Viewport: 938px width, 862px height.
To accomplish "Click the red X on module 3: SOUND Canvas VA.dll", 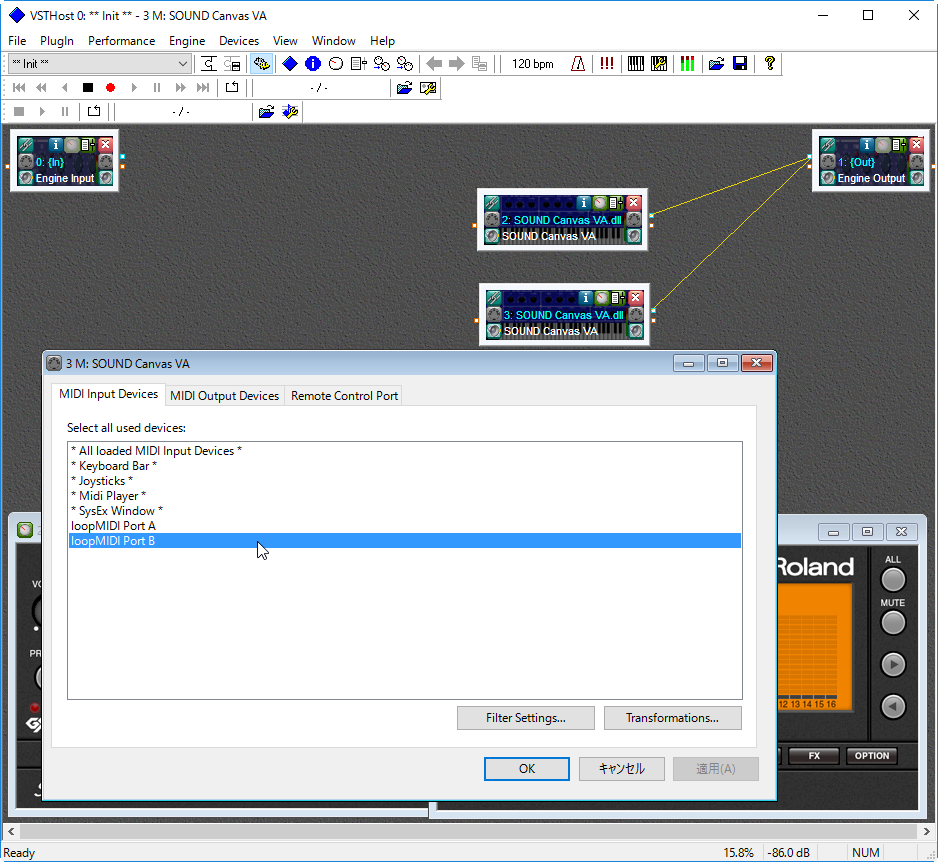I will point(636,297).
